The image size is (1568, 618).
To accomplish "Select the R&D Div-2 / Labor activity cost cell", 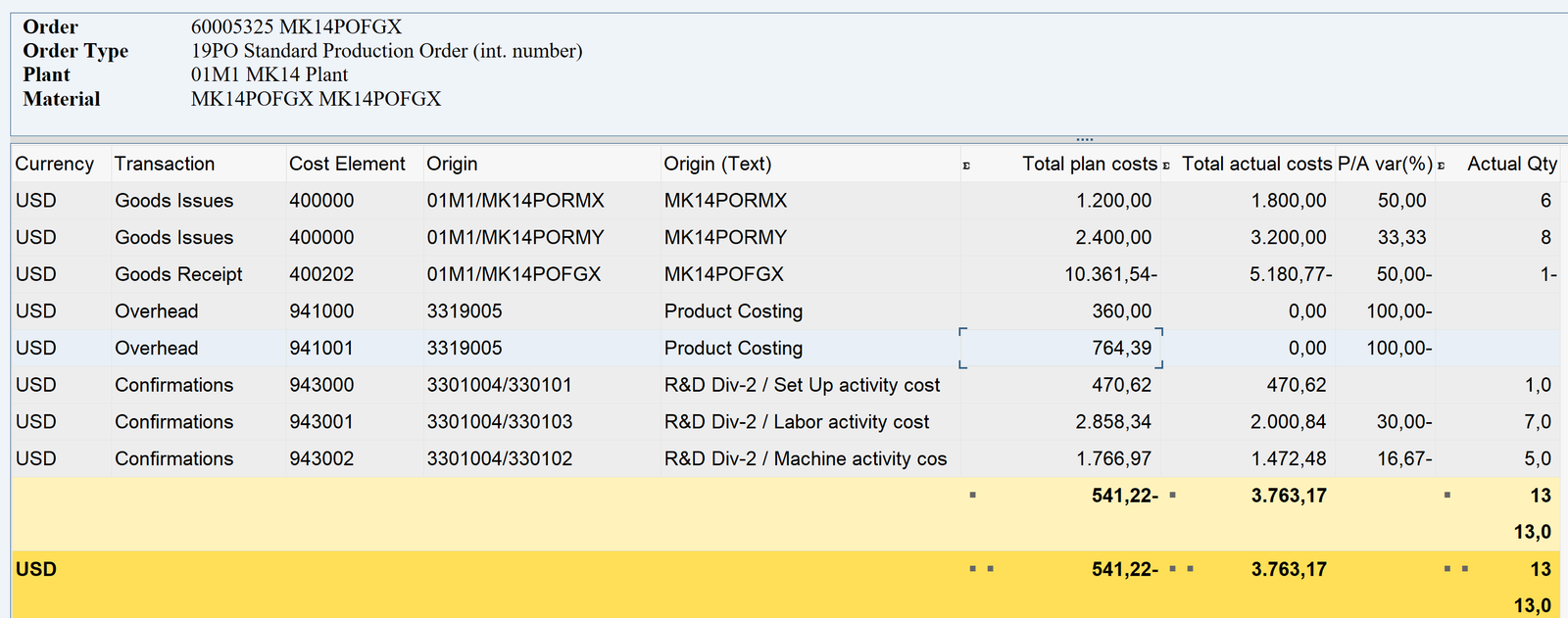I will [x=797, y=422].
